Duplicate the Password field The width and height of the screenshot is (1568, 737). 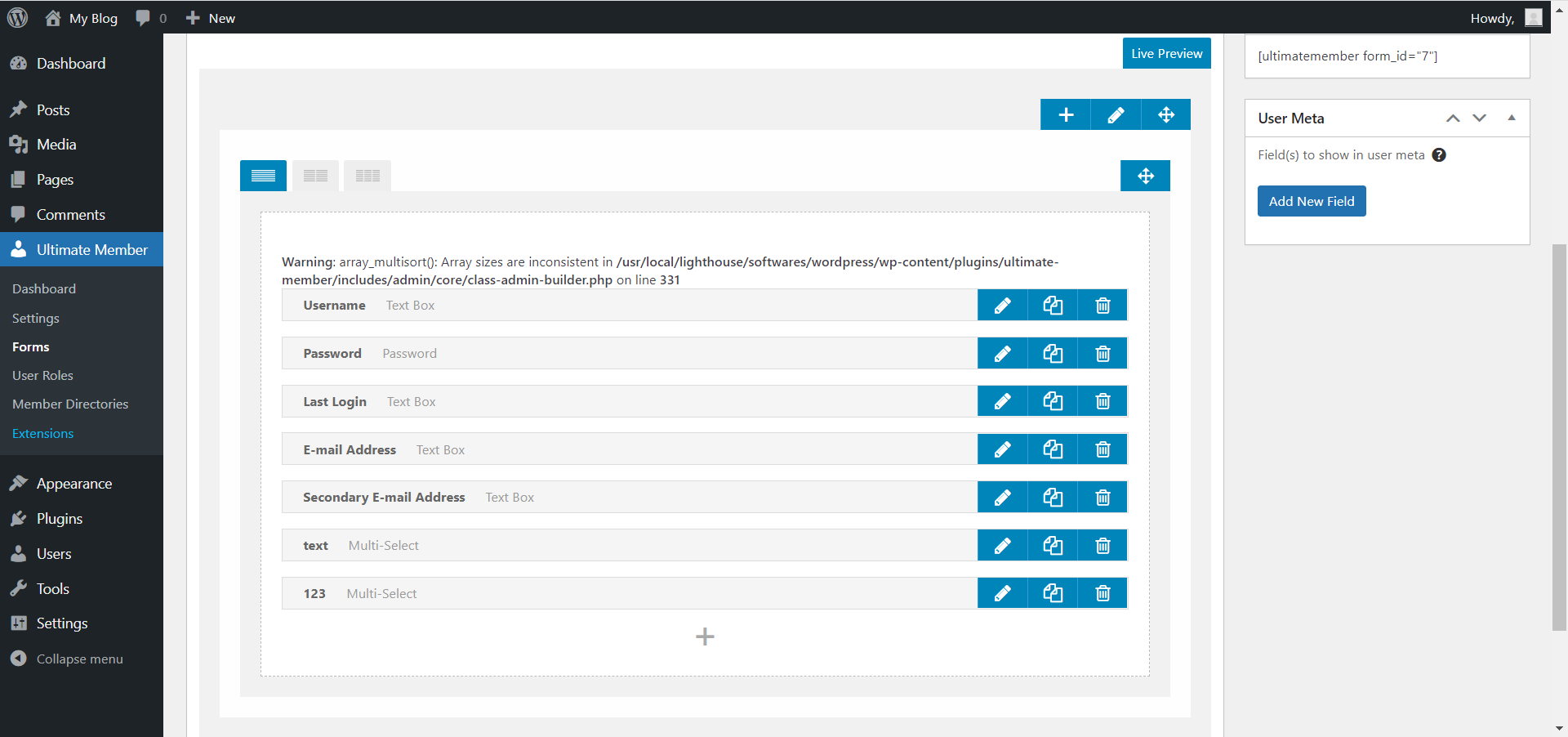pos(1053,354)
